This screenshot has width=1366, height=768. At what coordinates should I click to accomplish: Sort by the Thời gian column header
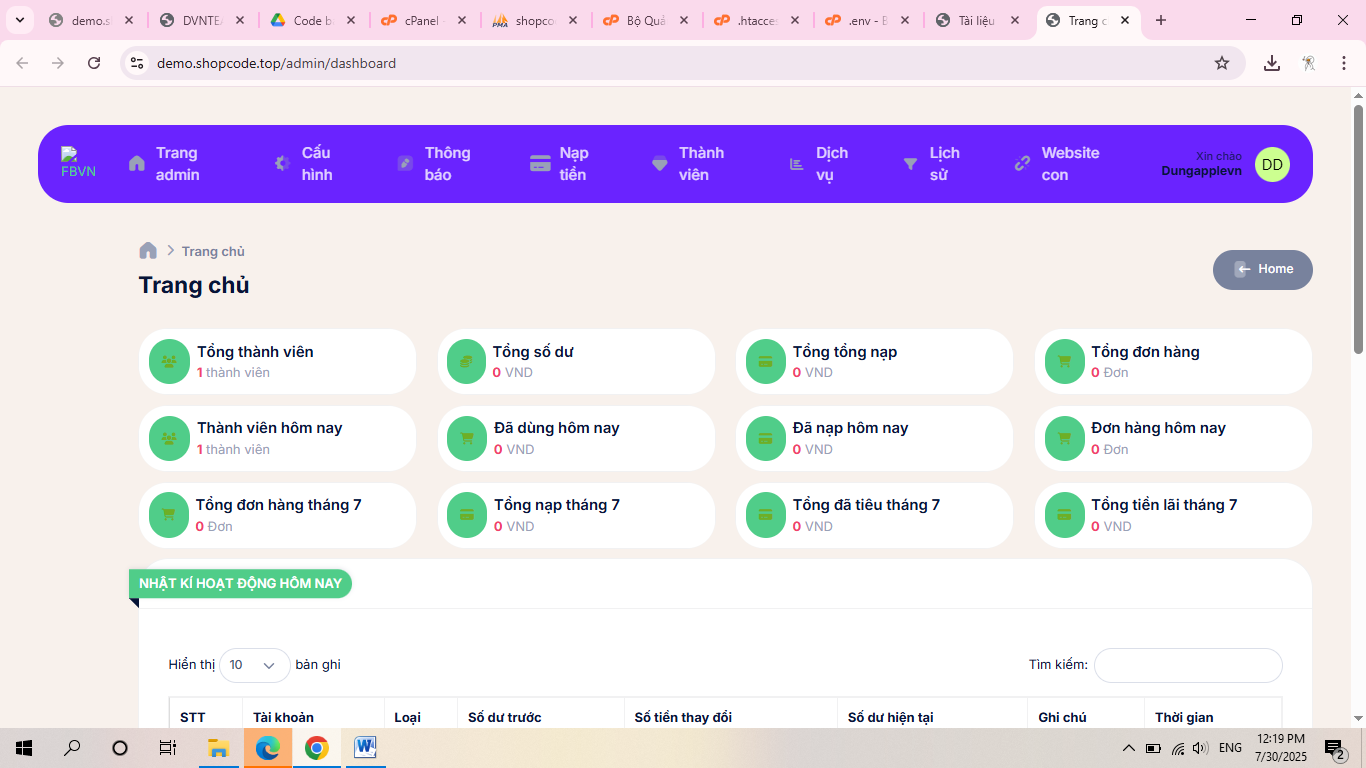point(1213,717)
